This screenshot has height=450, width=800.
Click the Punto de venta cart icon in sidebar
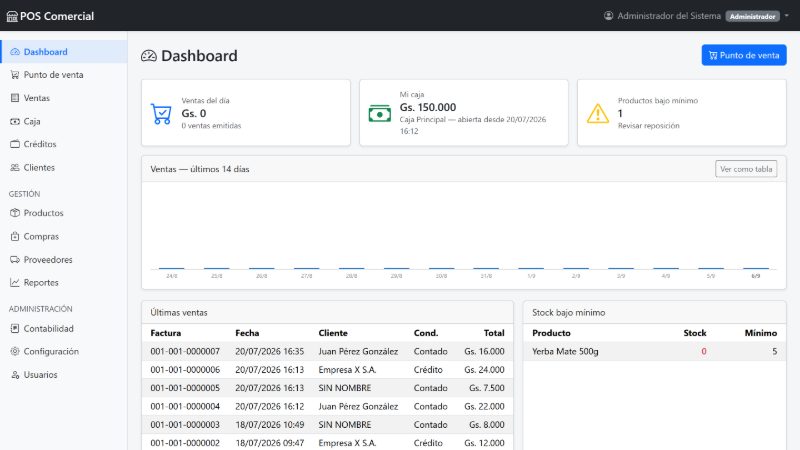pyautogui.click(x=15, y=75)
